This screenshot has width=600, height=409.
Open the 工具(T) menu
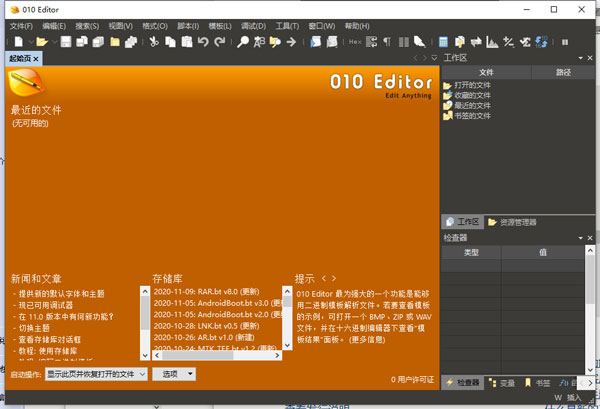click(286, 25)
